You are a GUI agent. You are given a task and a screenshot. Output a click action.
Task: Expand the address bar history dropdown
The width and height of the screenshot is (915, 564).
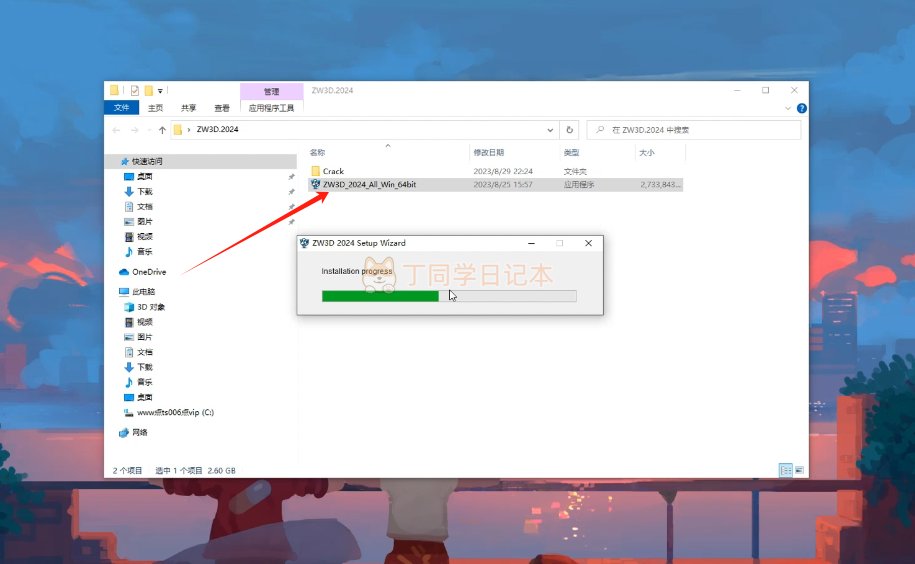pos(550,129)
